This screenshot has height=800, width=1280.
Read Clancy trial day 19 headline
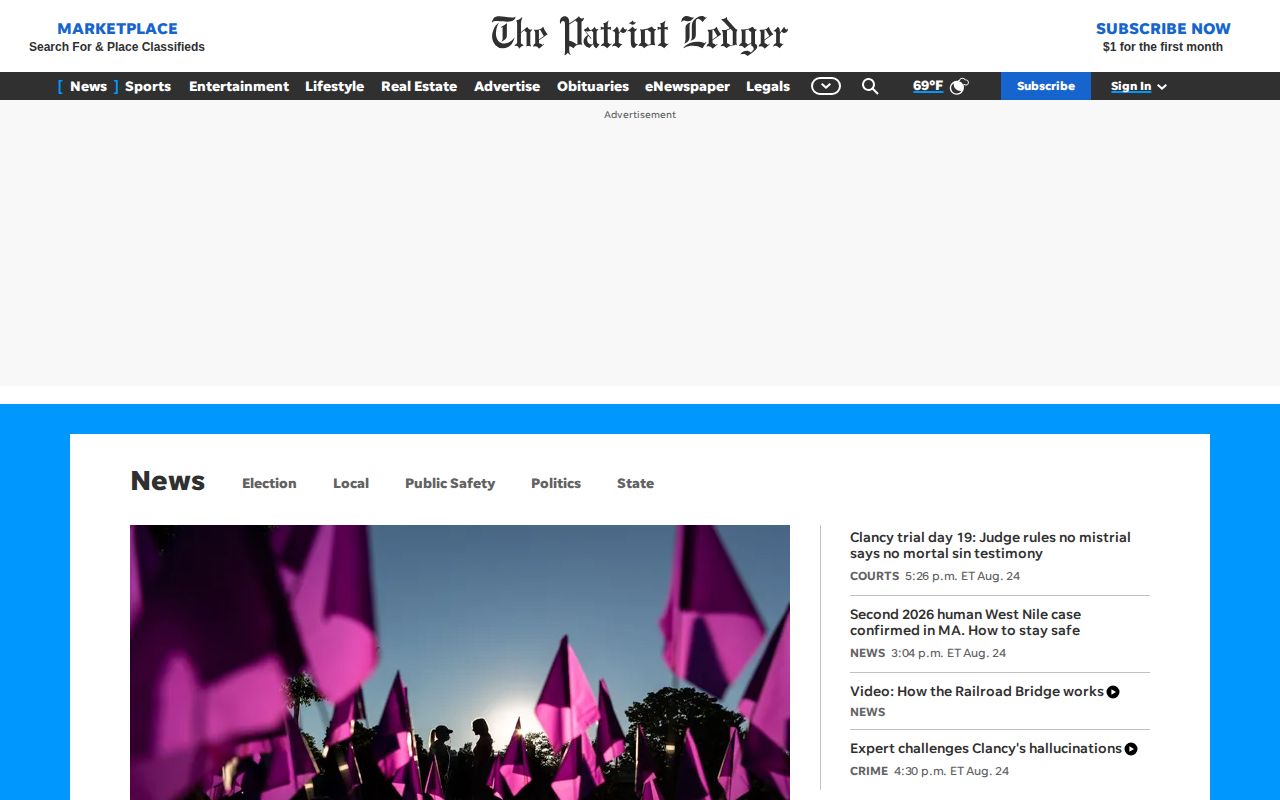[990, 545]
